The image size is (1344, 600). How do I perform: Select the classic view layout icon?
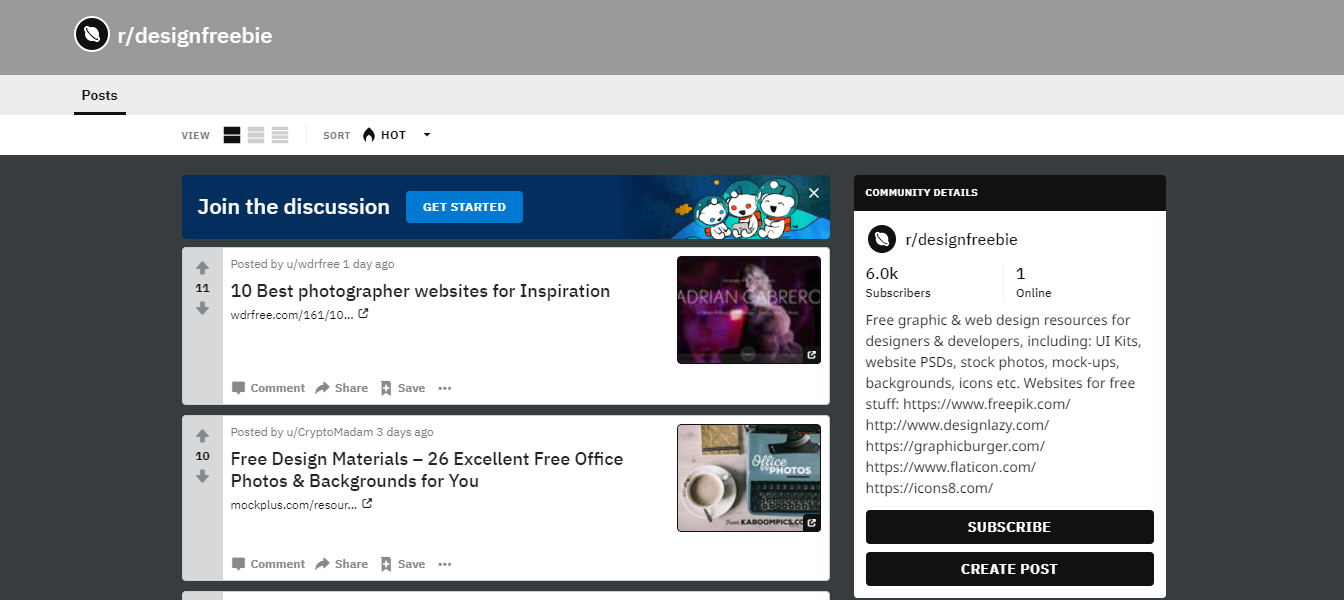point(256,134)
